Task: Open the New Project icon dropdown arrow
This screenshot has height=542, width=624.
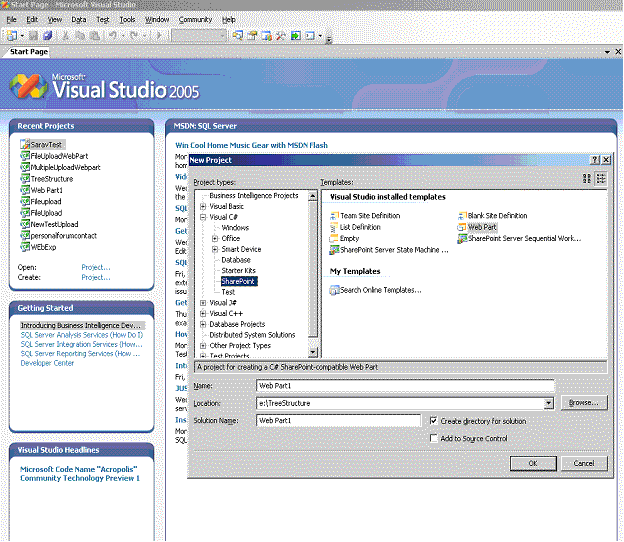Action: (x=22, y=36)
